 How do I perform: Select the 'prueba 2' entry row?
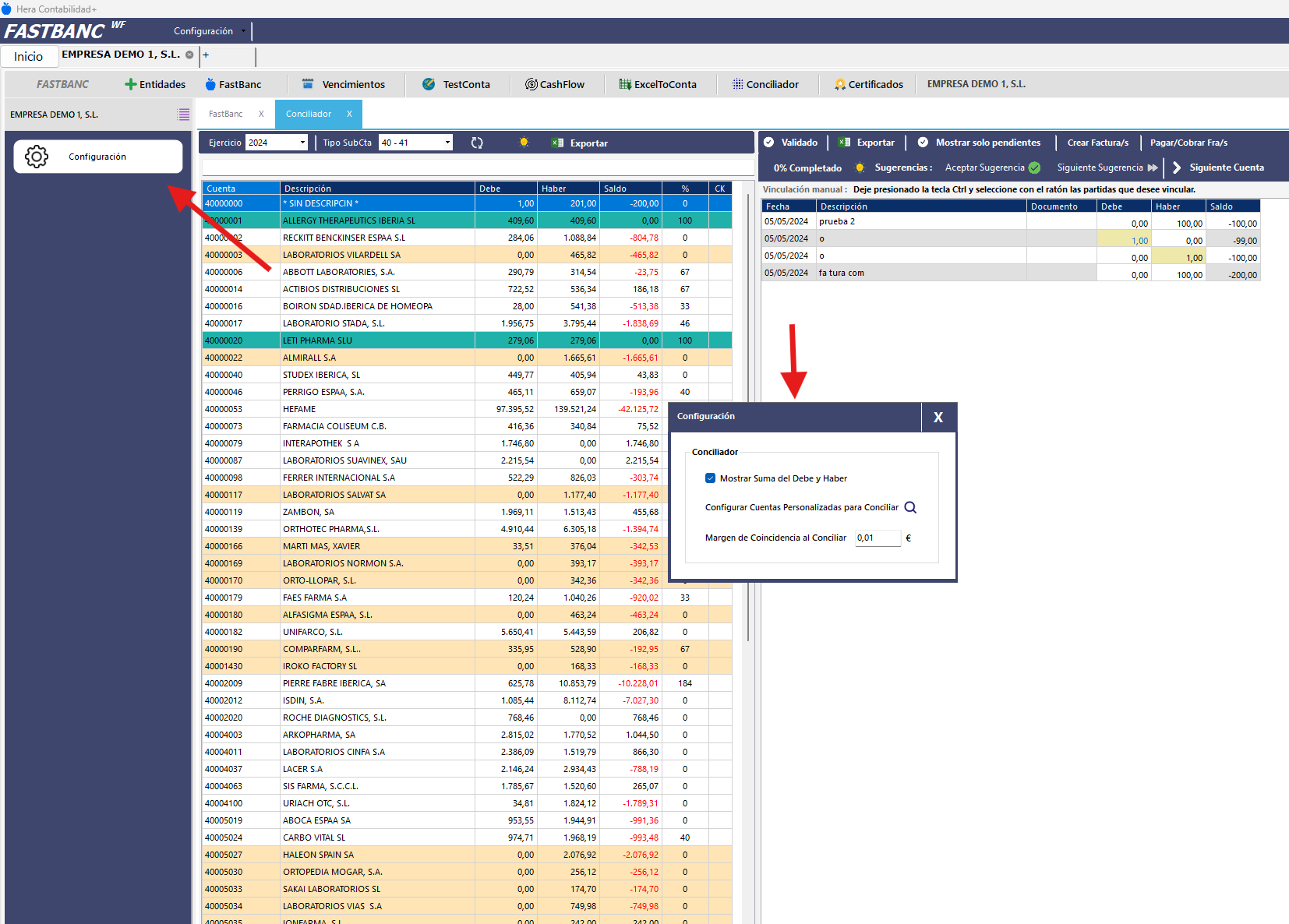click(x=1011, y=221)
